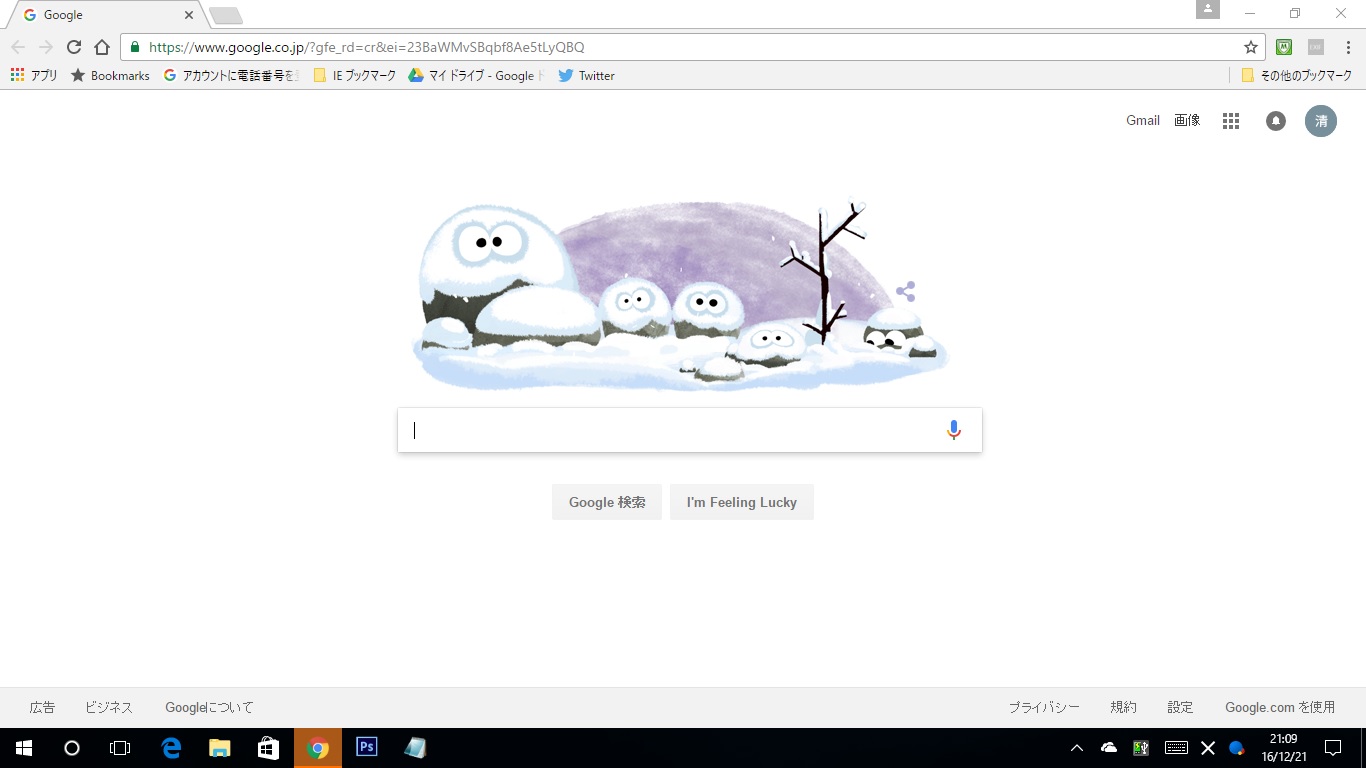Open Google notifications bell

1276,121
